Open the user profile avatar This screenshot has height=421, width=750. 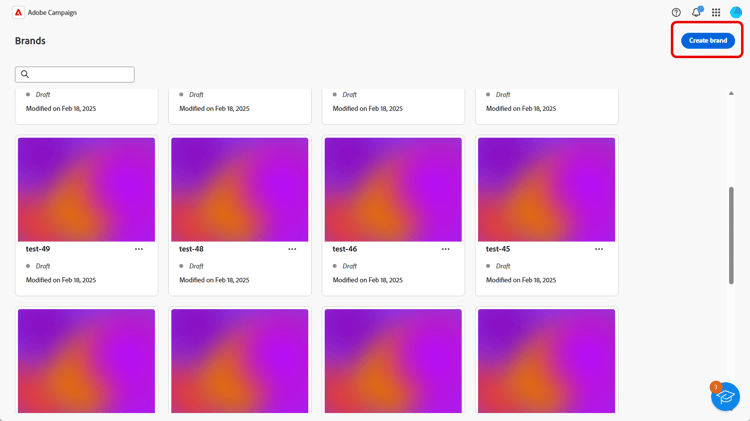tap(736, 12)
